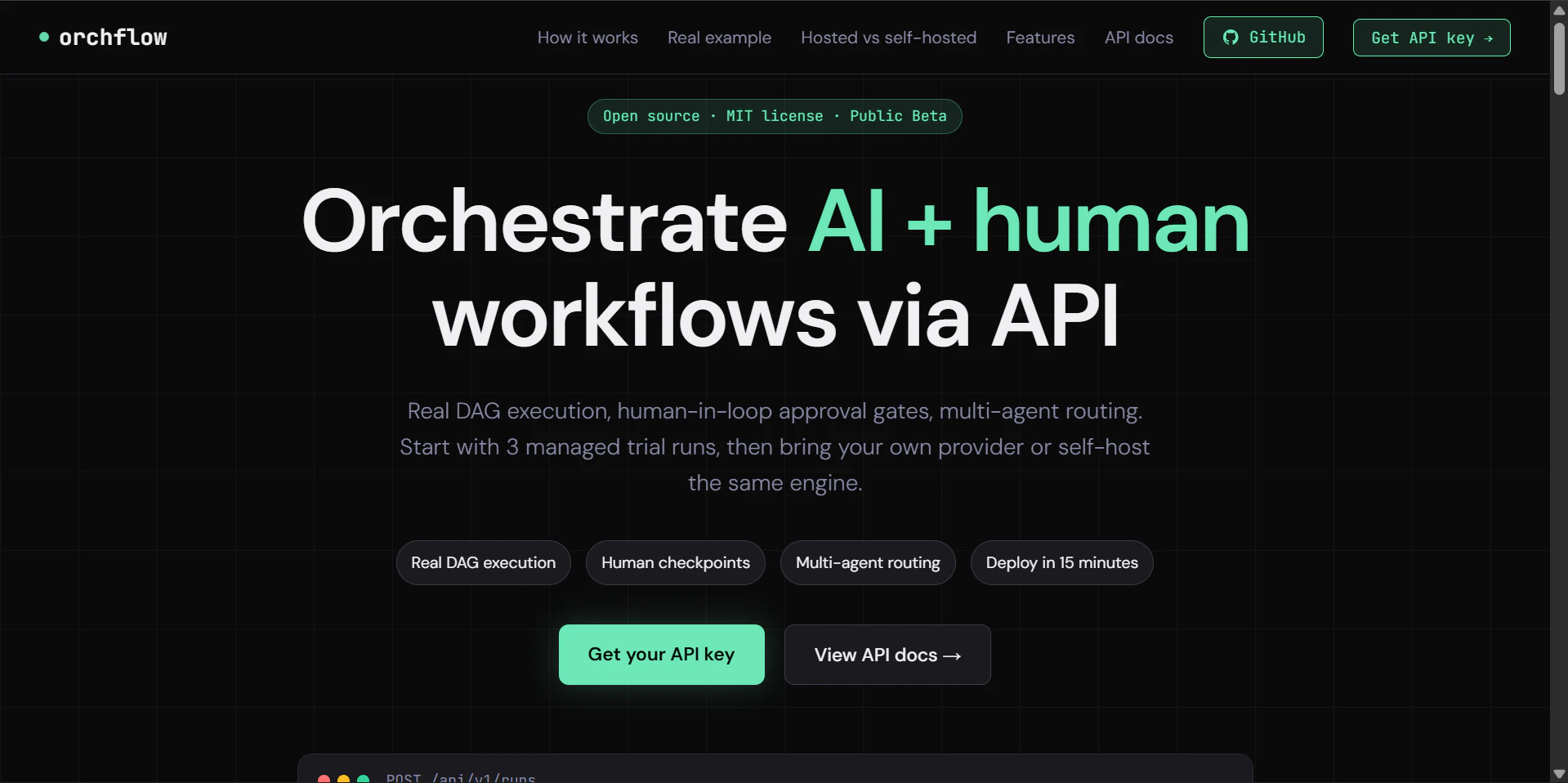Viewport: 1568px width, 783px height.
Task: Click the green Get your API key button
Action: [662, 655]
